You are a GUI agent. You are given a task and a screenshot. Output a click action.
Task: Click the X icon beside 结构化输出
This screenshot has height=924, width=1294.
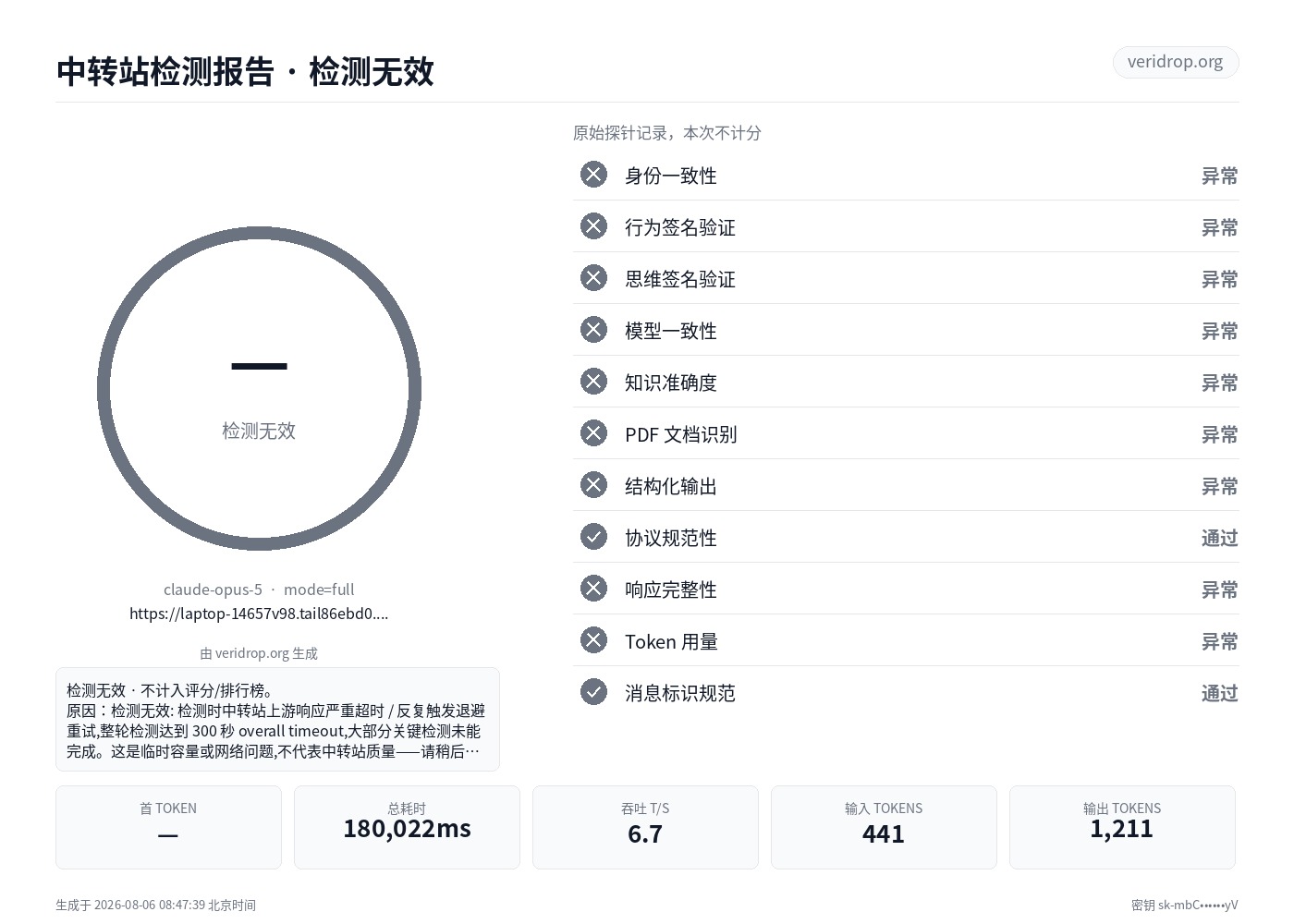pos(593,485)
